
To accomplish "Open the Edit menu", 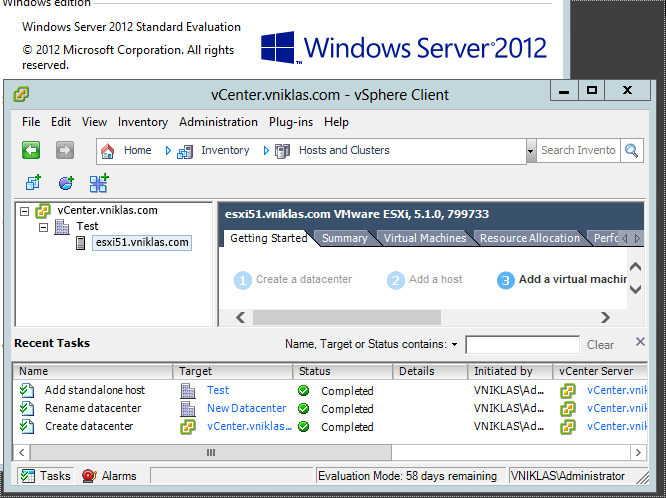I will [61, 122].
